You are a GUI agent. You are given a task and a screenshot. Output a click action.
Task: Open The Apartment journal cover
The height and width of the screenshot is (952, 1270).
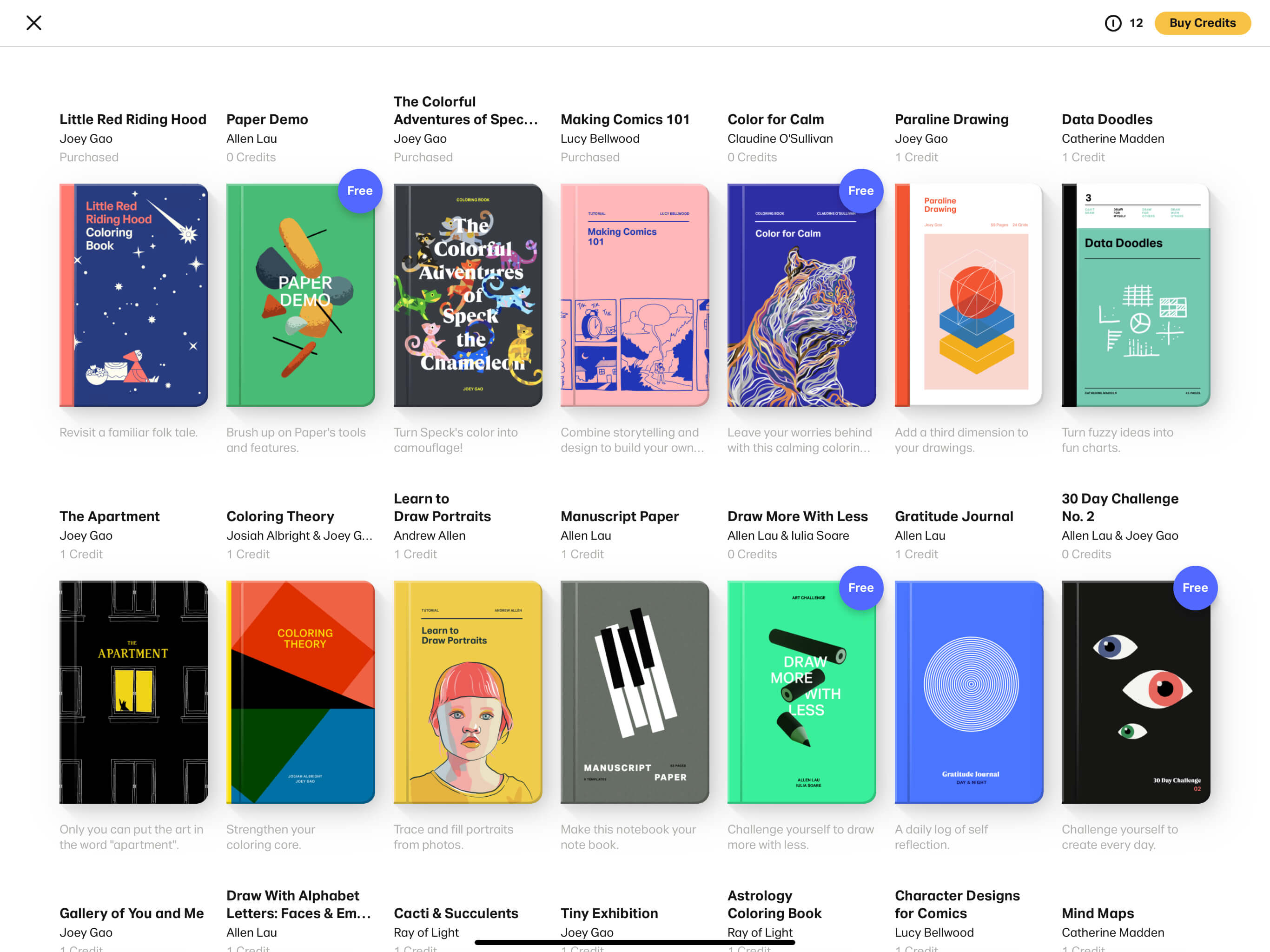(x=134, y=692)
